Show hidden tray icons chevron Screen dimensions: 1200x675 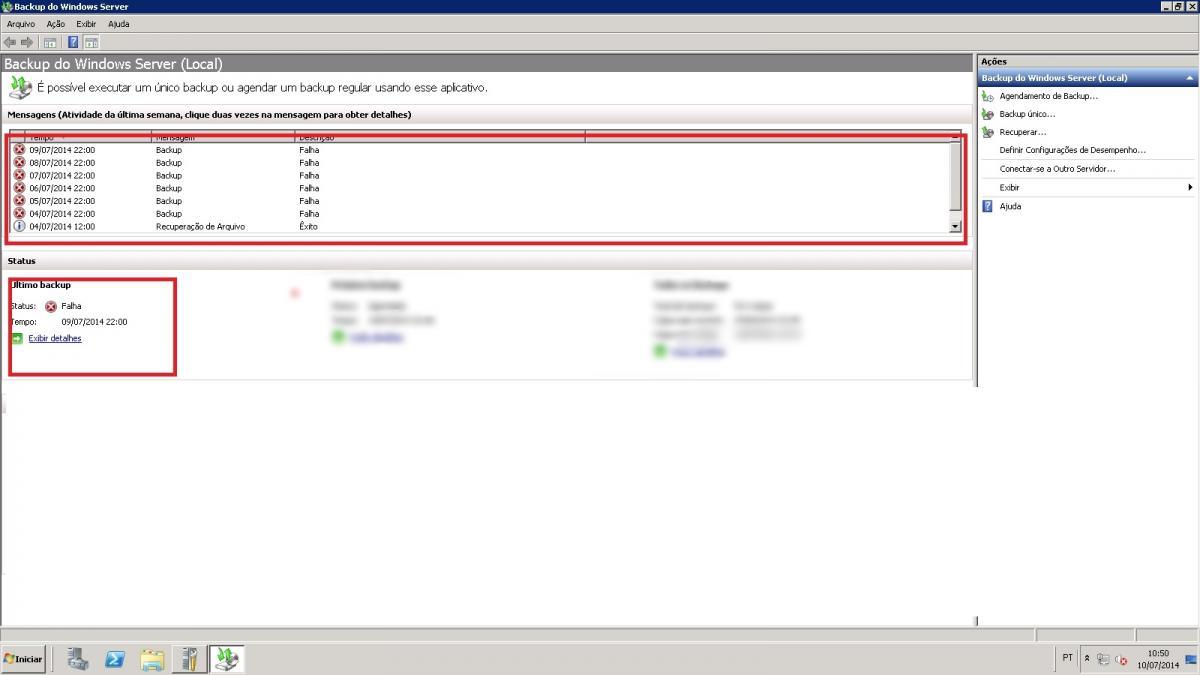click(1087, 659)
